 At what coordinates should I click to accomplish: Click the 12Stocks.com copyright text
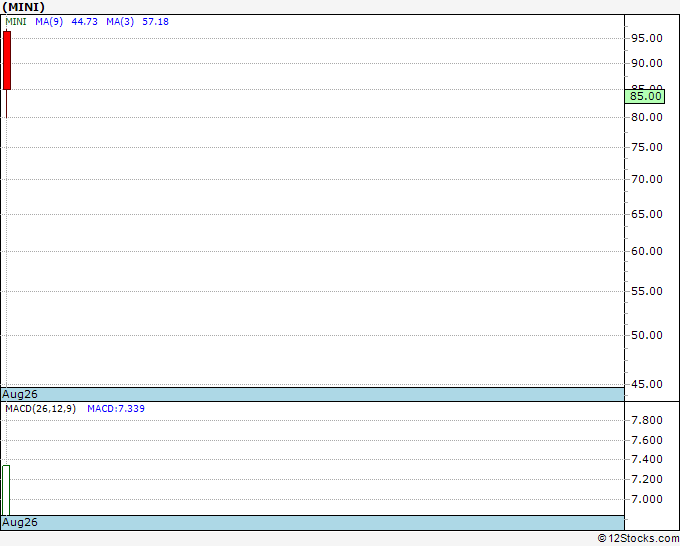click(x=638, y=539)
